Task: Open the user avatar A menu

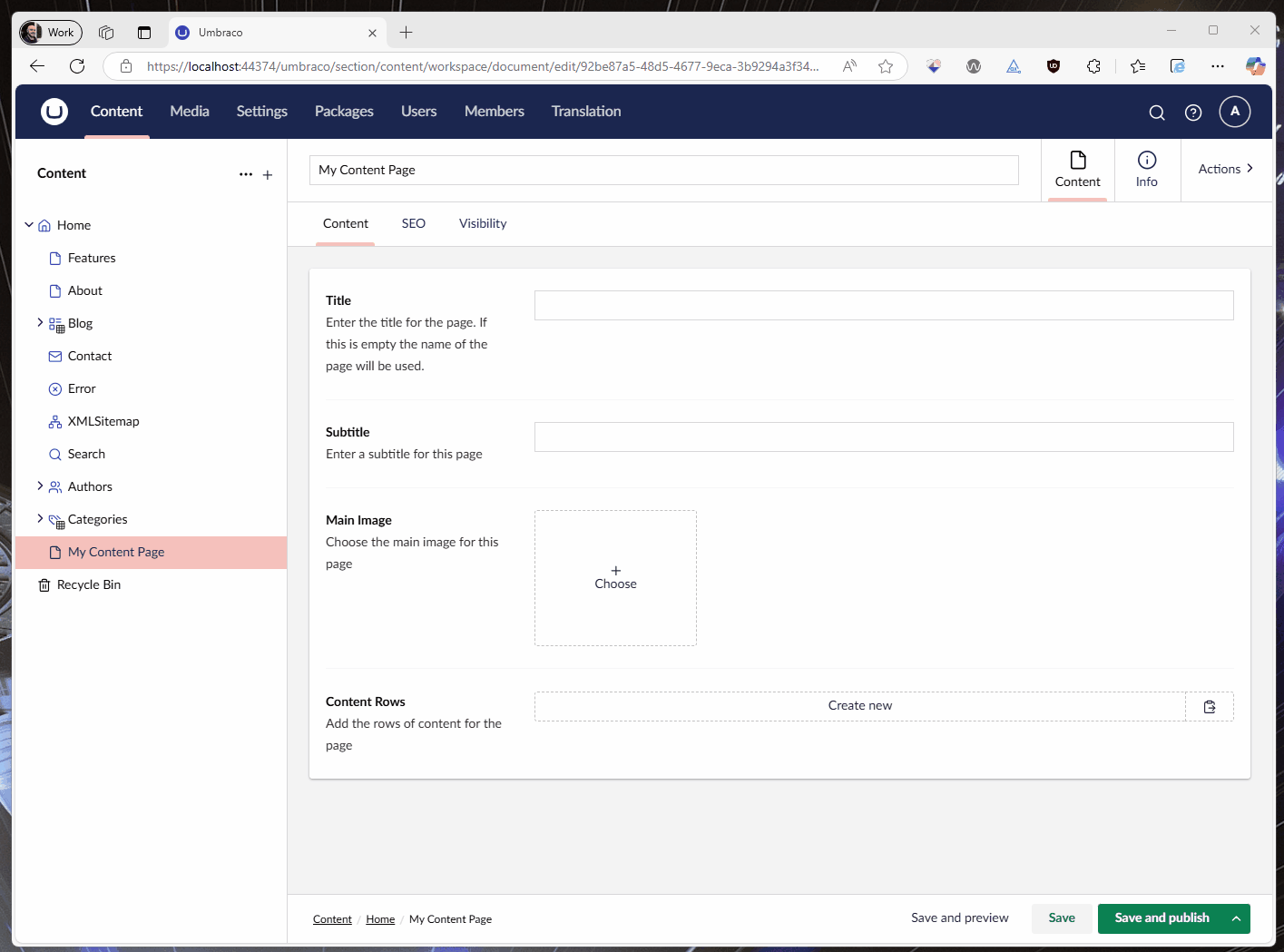Action: tap(1235, 112)
